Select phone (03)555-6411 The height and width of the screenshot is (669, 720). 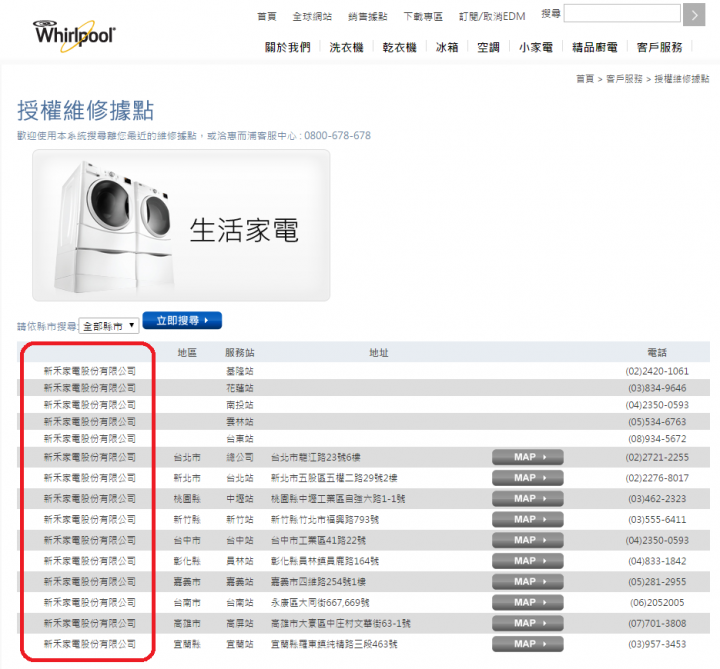657,519
